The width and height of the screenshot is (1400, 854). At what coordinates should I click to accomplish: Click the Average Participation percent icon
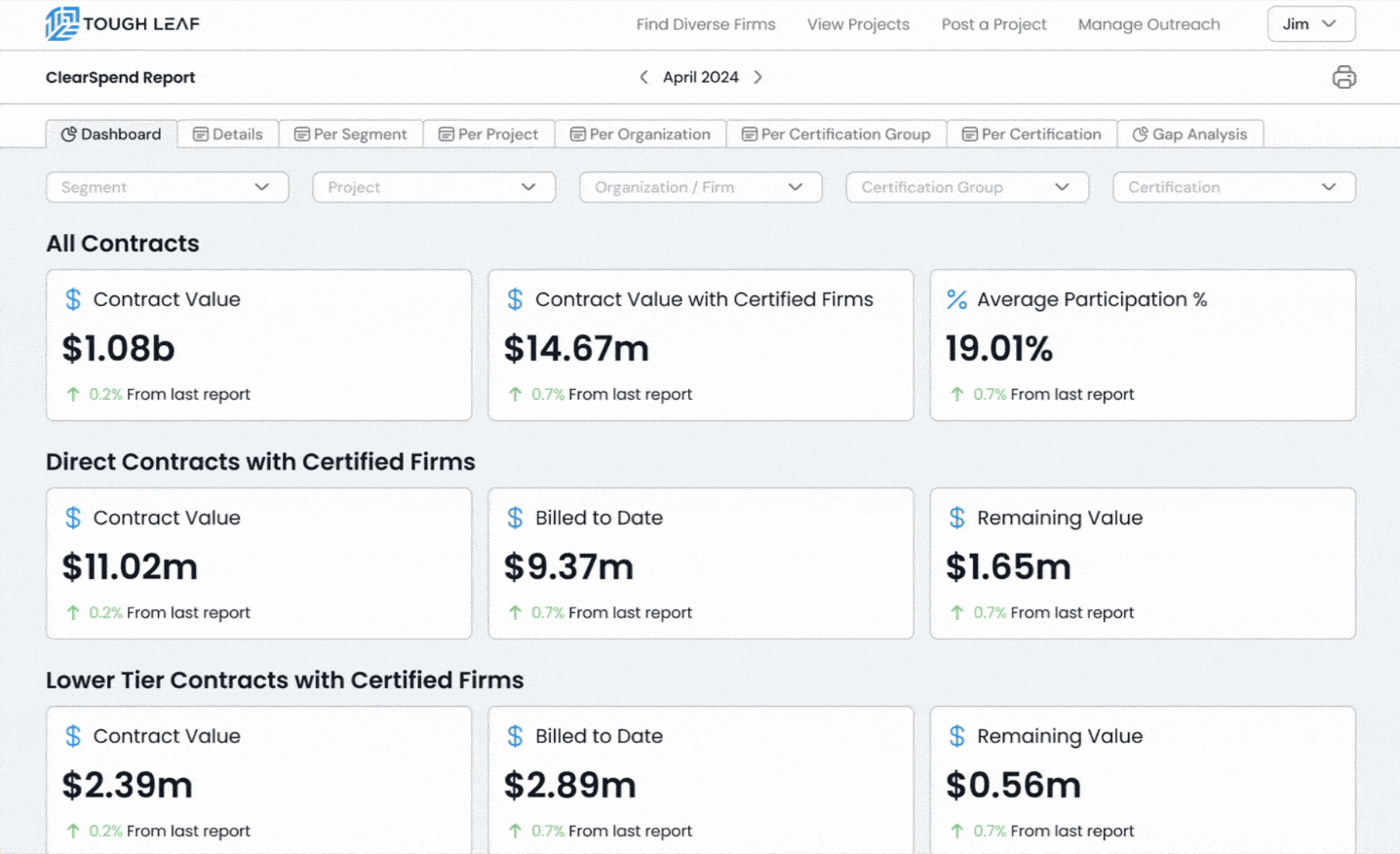(956, 299)
